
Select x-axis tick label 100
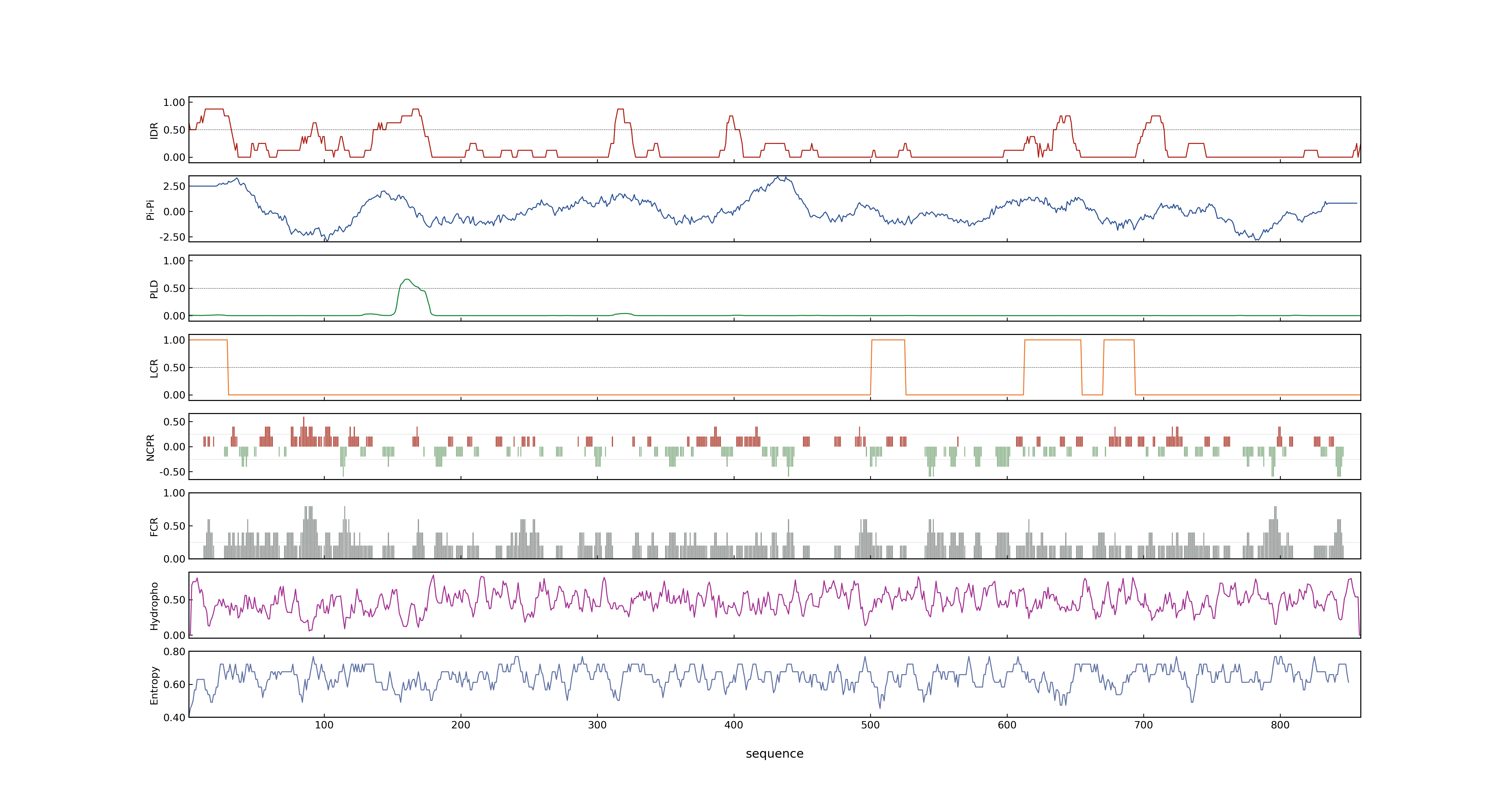(x=324, y=725)
